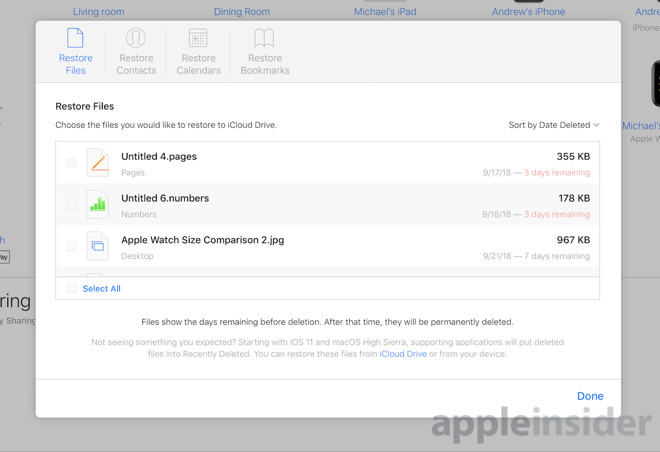Click the Numbers app label under Untitled 6
Image resolution: width=660 pixels, height=452 pixels.
point(139,214)
